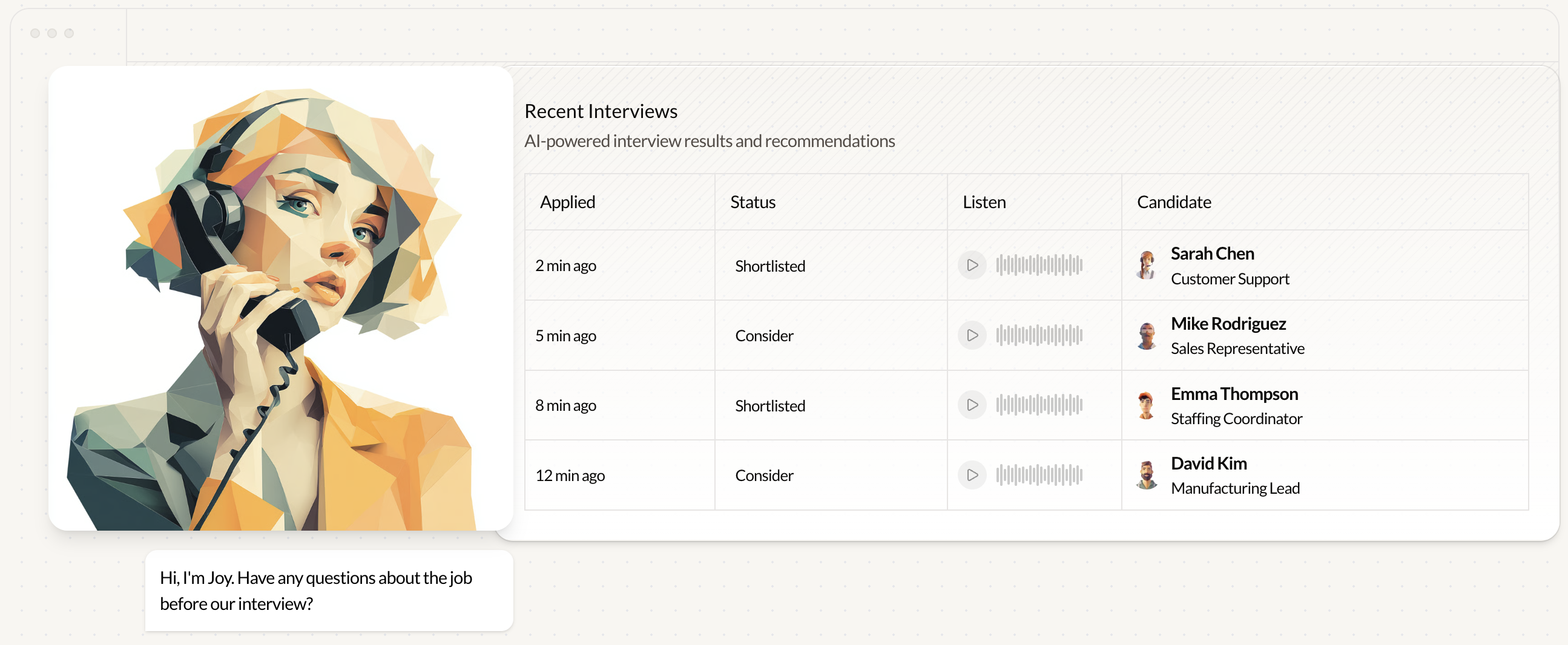Image resolution: width=1568 pixels, height=645 pixels.
Task: Play David Kim's interview recording
Action: click(972, 475)
